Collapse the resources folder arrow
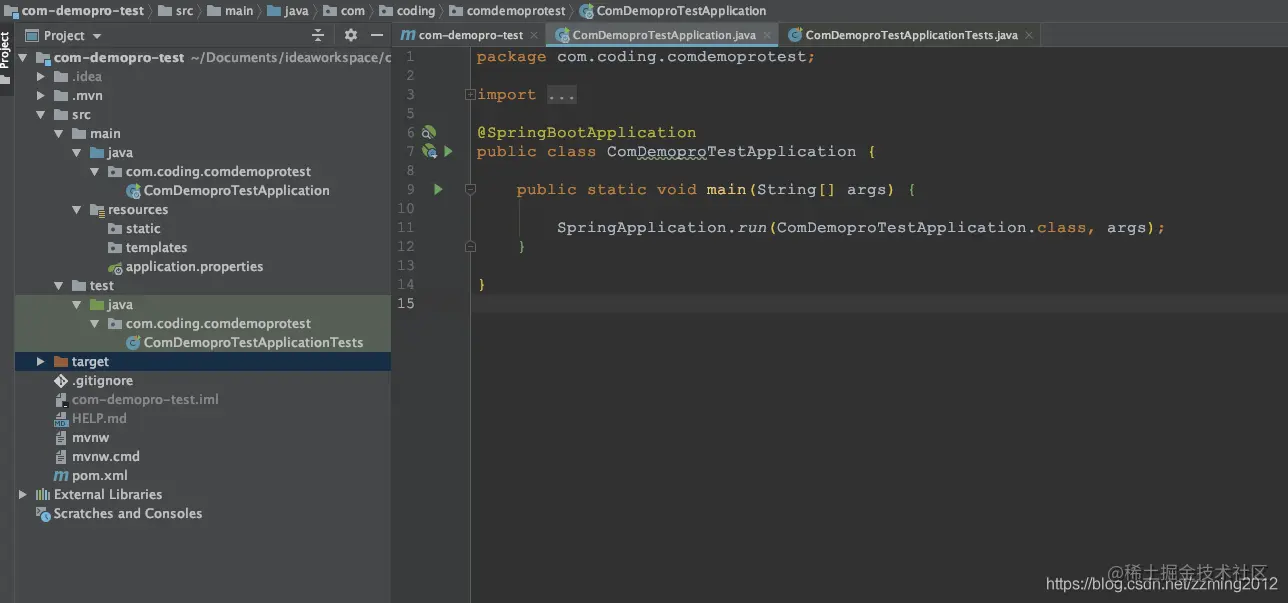This screenshot has height=603, width=1288. (x=77, y=210)
